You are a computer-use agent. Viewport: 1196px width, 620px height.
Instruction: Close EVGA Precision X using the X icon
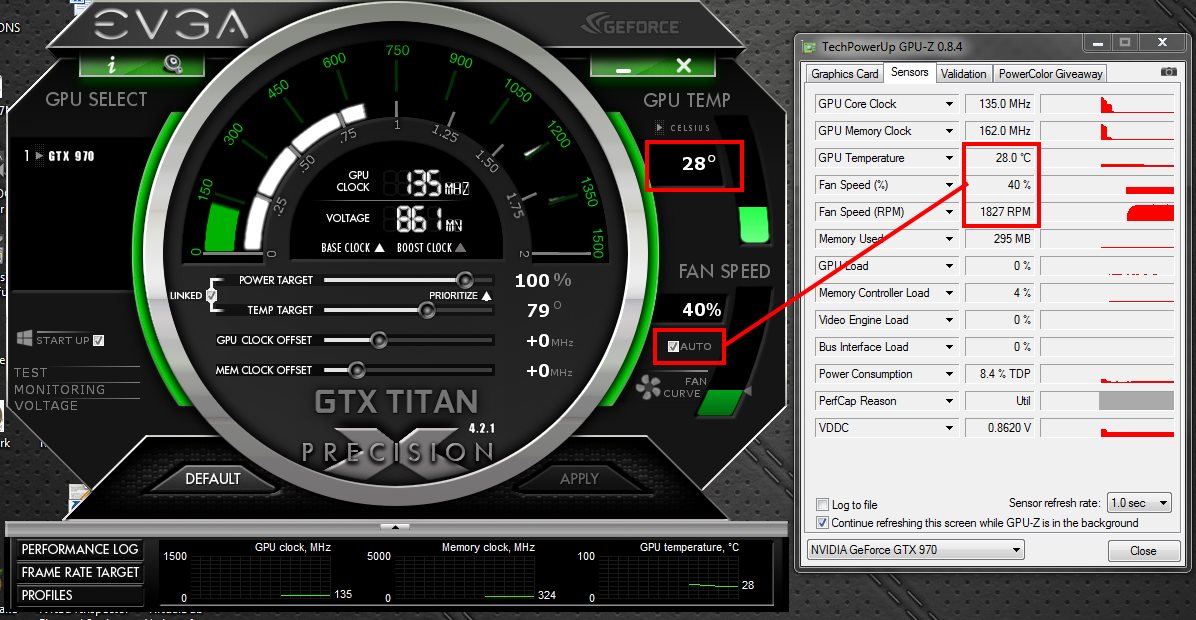point(683,66)
